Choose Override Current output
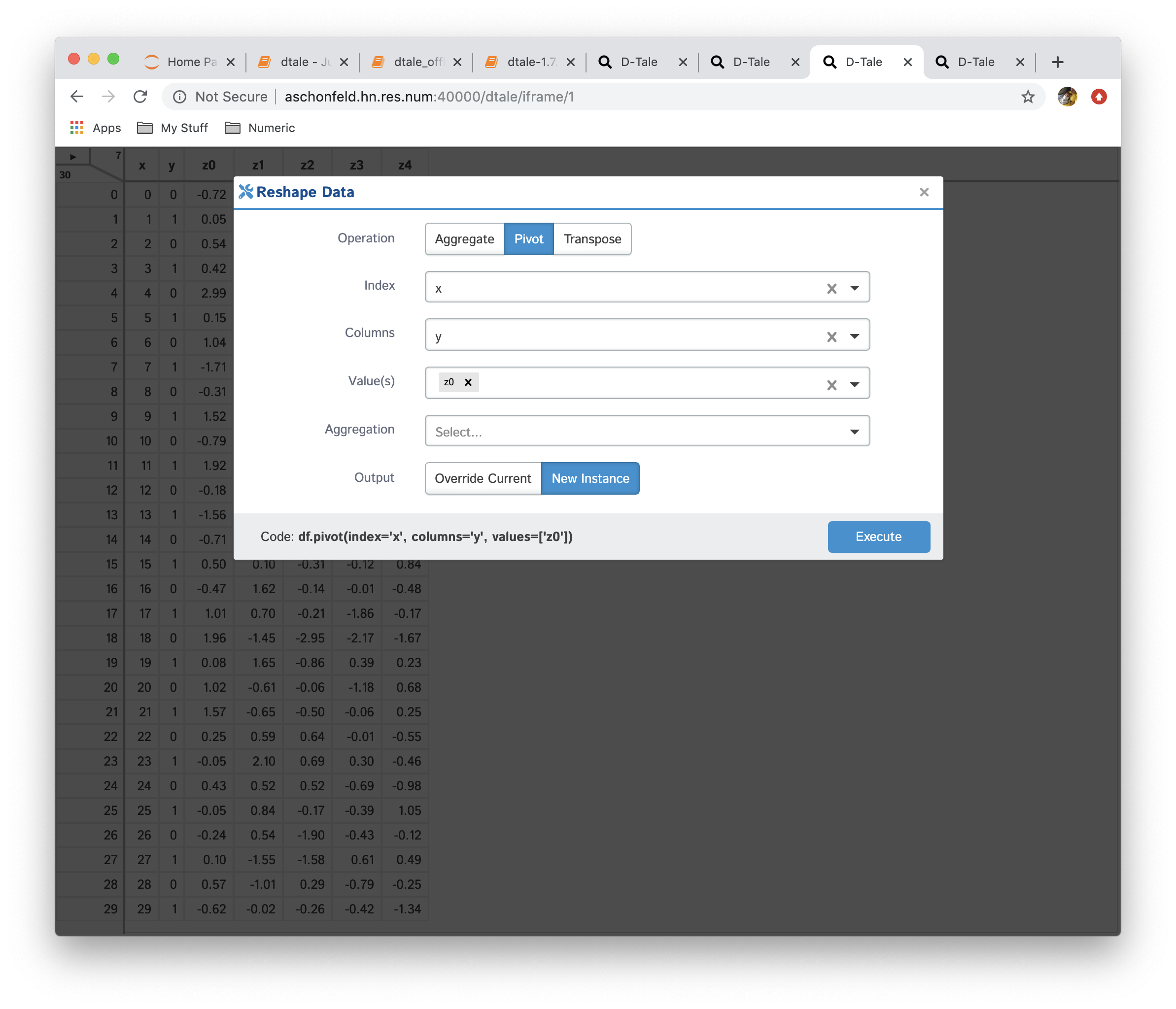 pos(483,478)
